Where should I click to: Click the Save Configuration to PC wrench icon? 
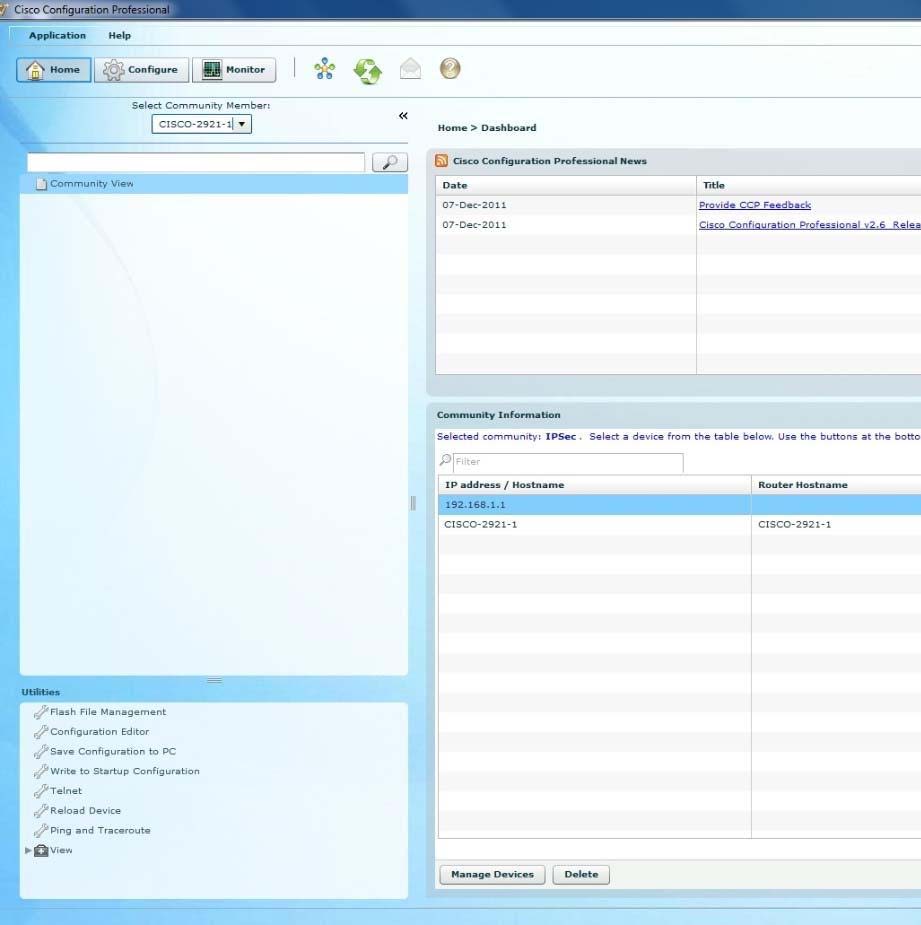(41, 752)
